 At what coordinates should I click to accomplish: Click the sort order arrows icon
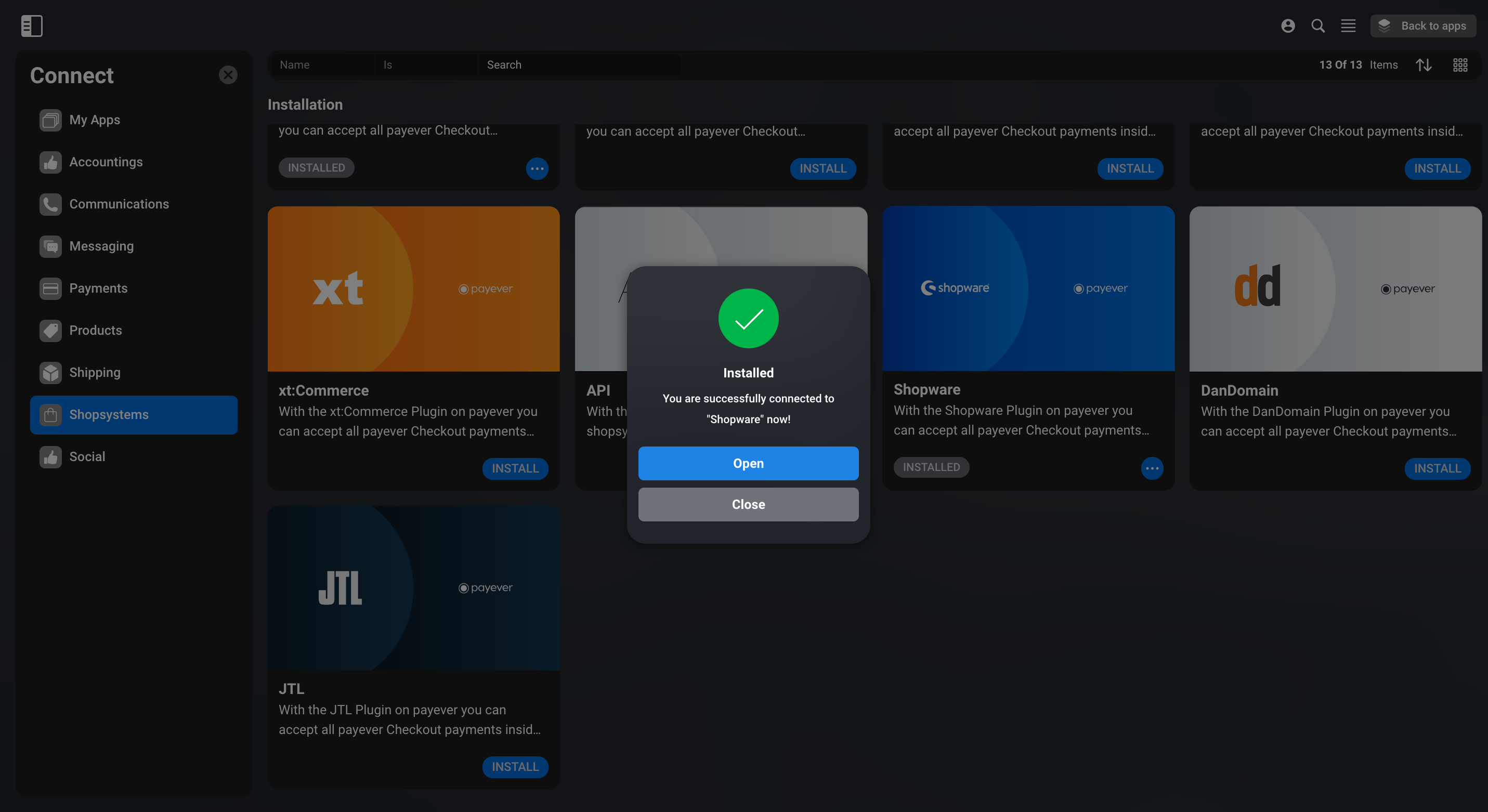tap(1424, 64)
